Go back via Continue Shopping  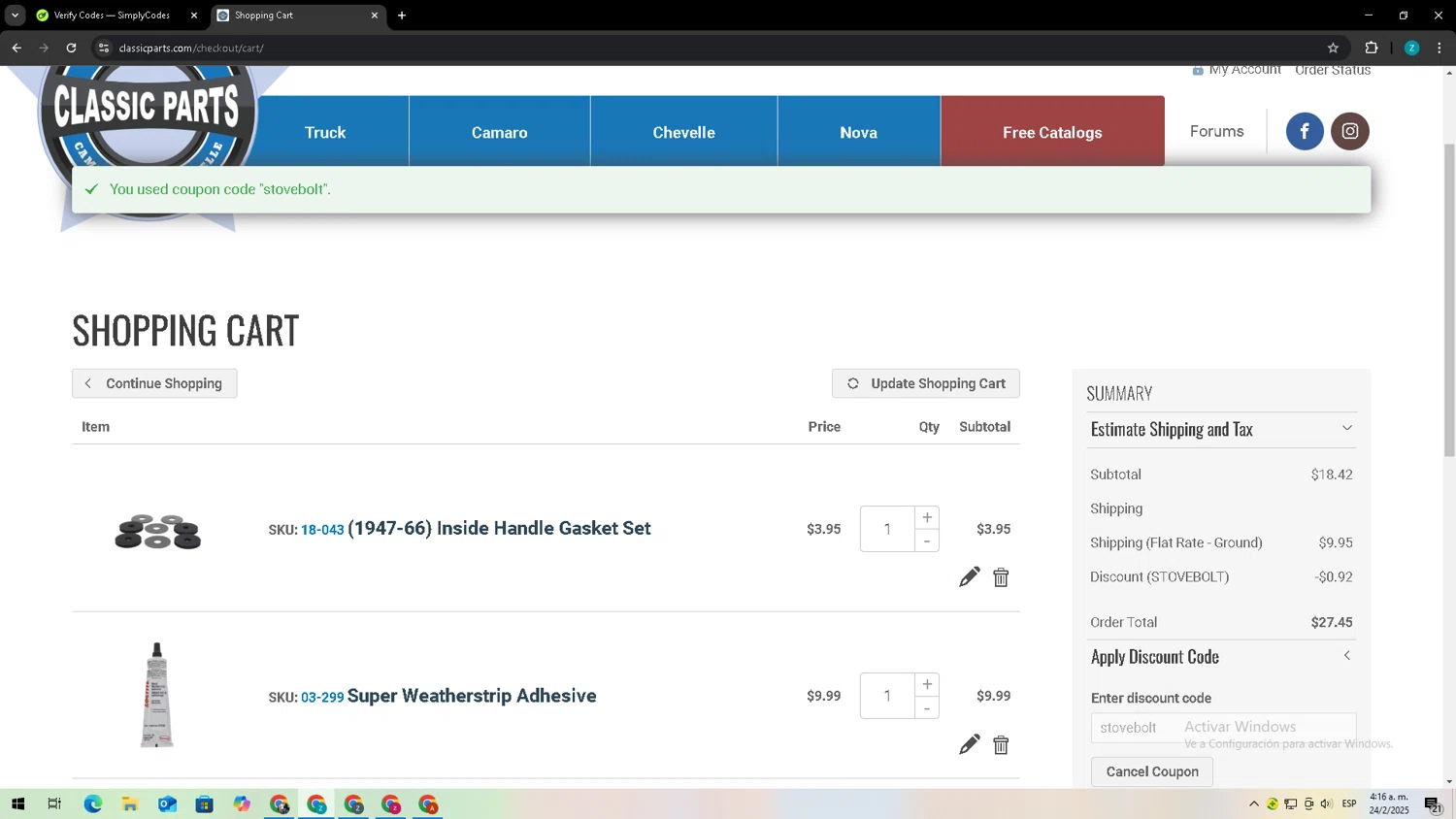154,383
